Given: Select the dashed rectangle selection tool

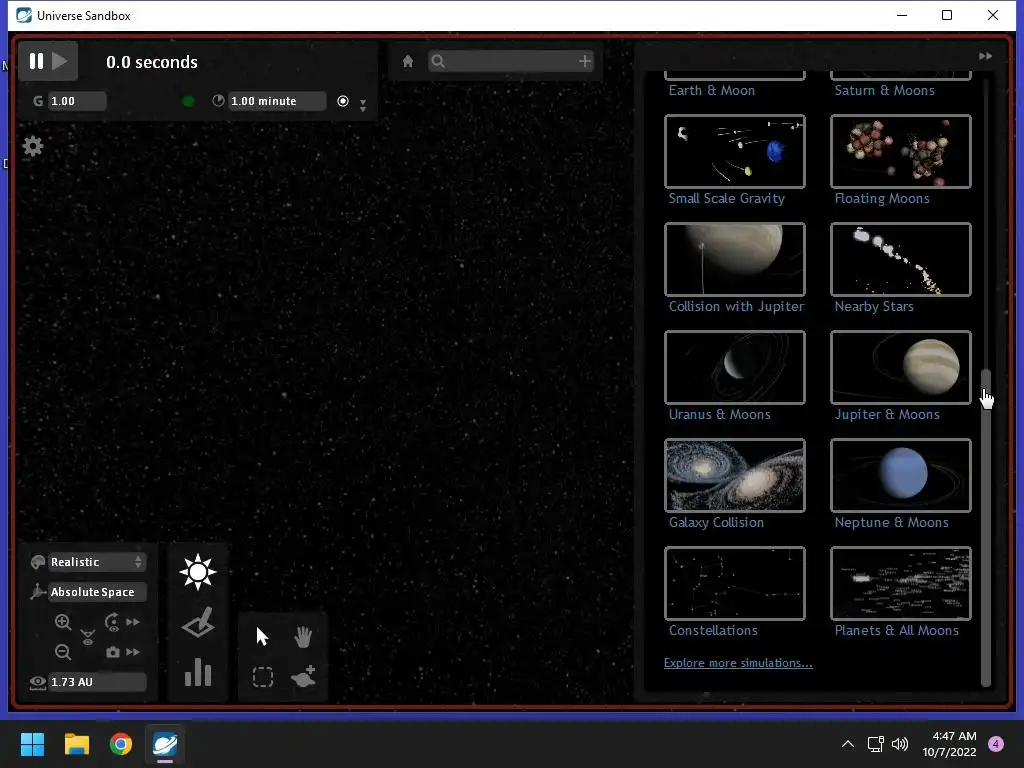Looking at the screenshot, I should tap(263, 677).
